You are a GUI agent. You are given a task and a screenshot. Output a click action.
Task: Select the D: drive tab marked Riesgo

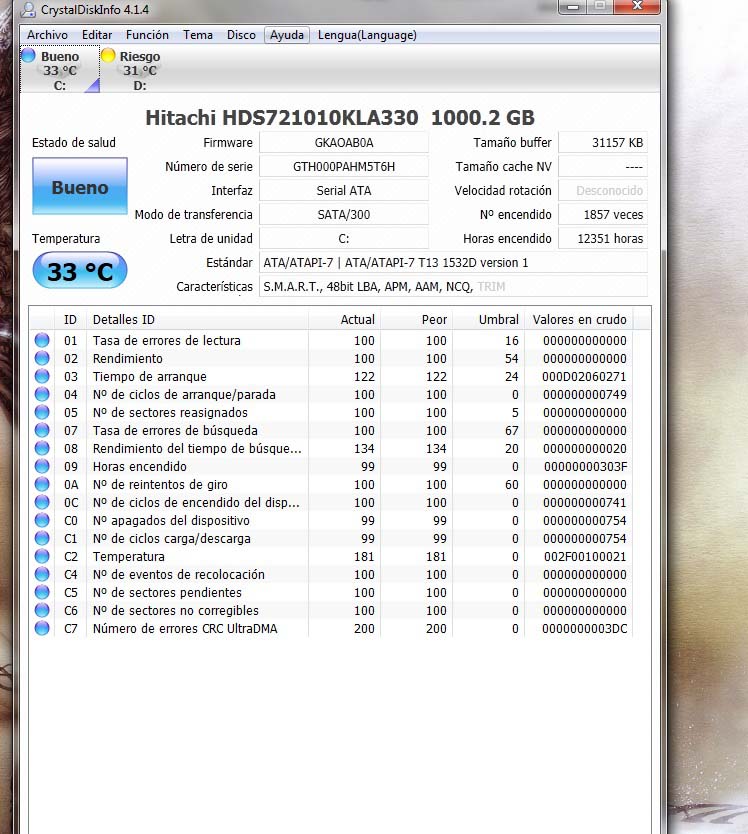(x=139, y=70)
